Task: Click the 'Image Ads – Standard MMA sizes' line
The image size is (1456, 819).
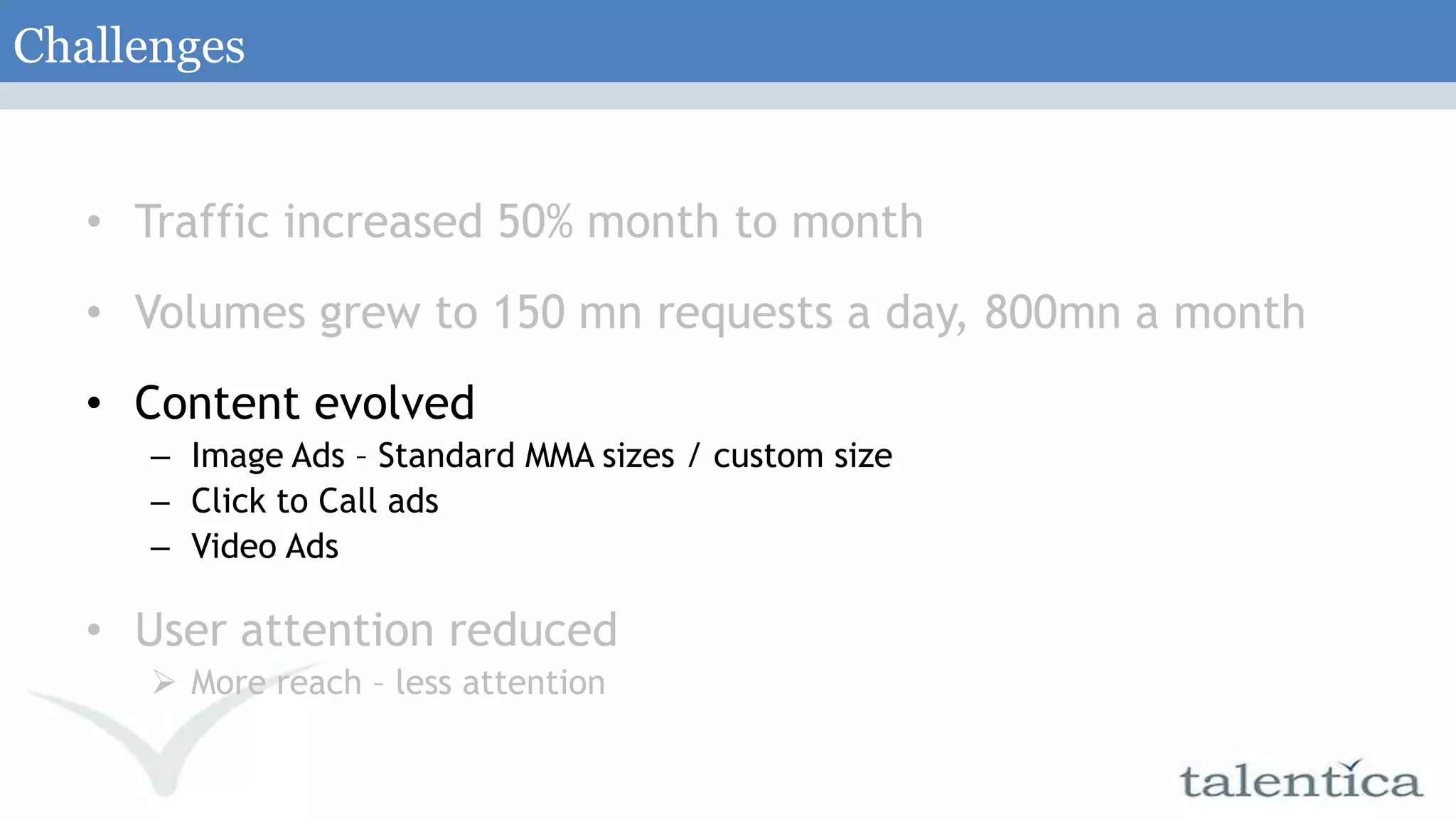Action: pos(541,456)
